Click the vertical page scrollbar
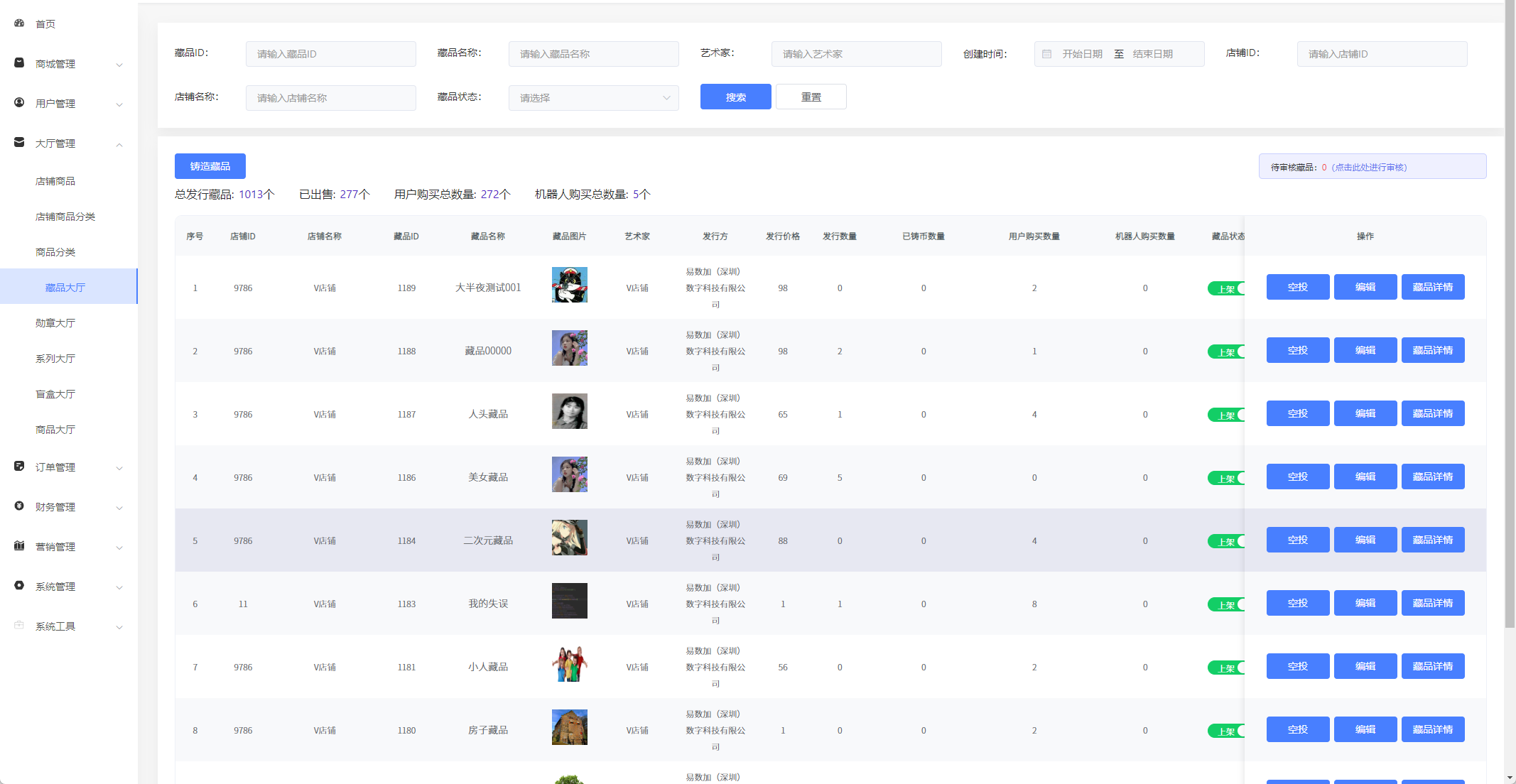 pos(1510,315)
